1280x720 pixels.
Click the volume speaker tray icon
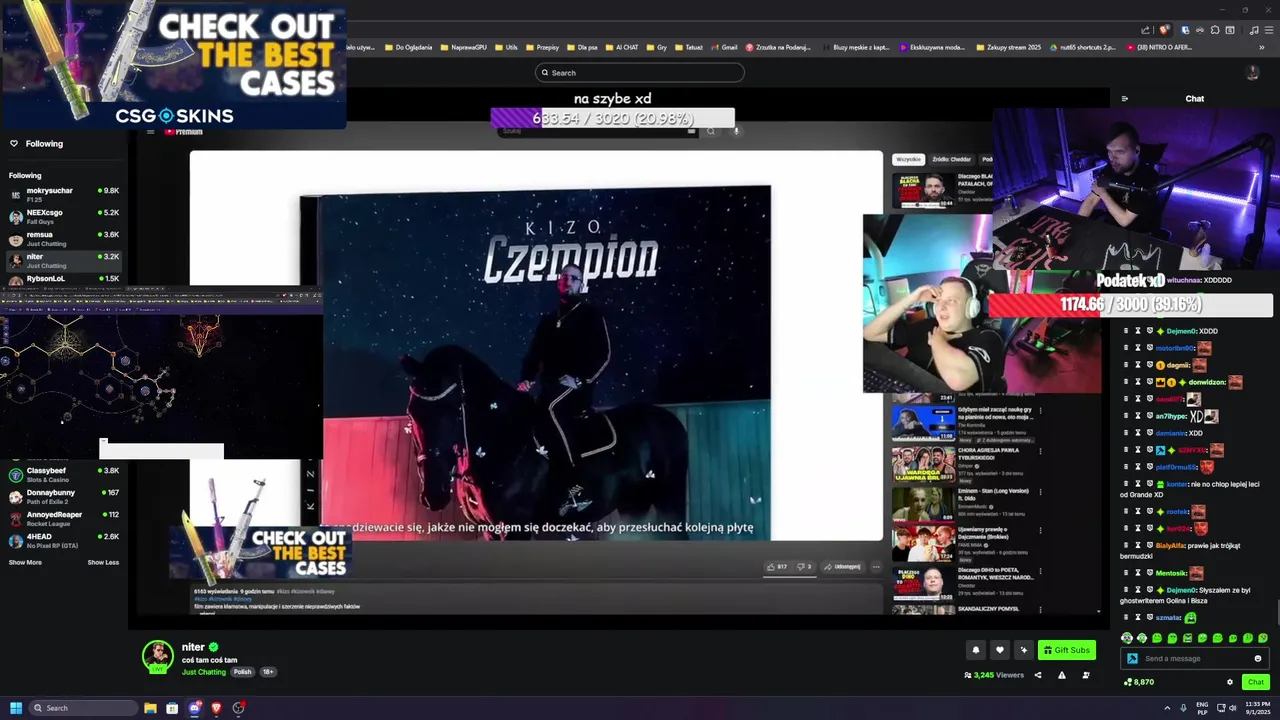point(1232,708)
